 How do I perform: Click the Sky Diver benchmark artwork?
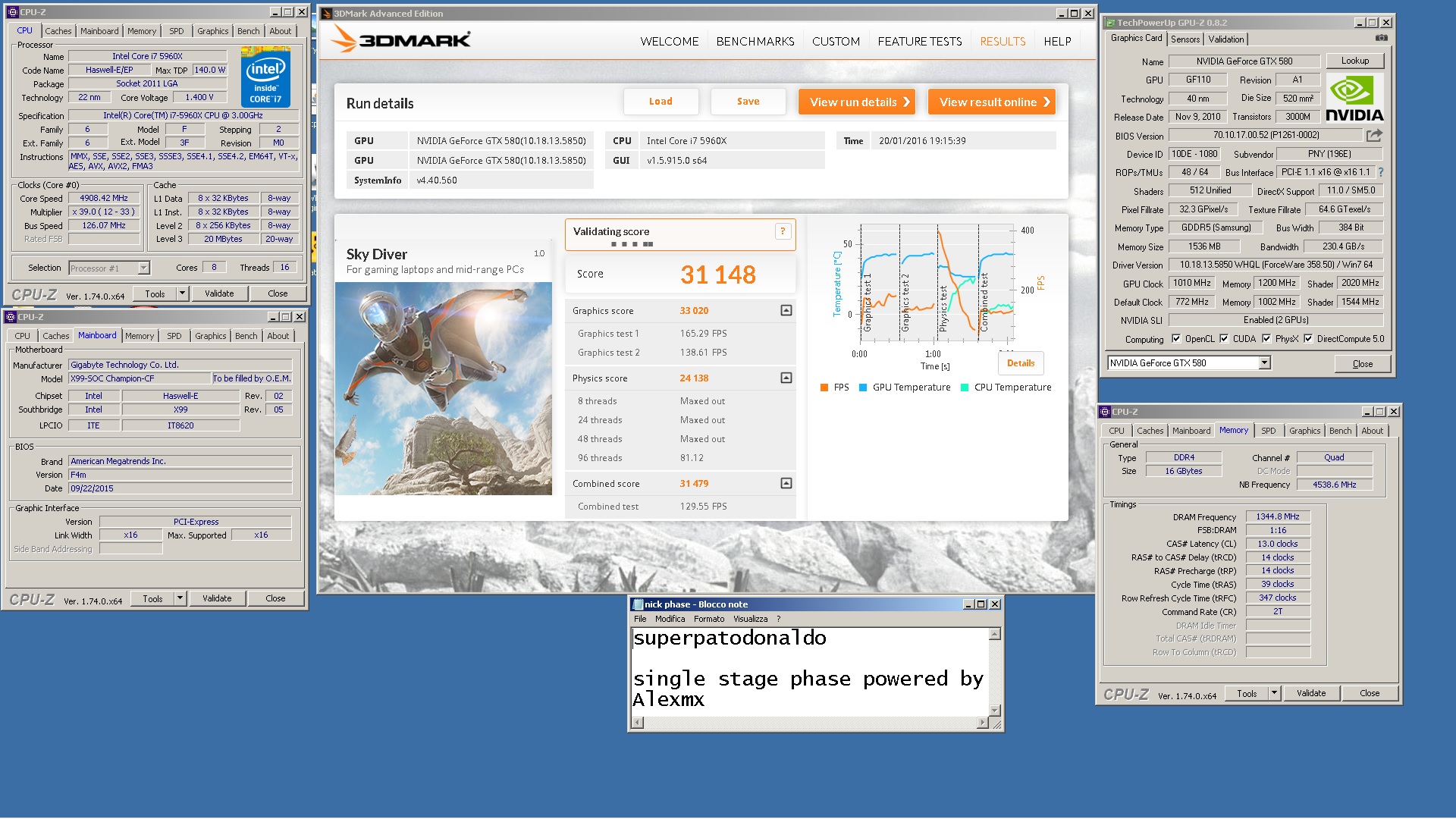click(444, 388)
